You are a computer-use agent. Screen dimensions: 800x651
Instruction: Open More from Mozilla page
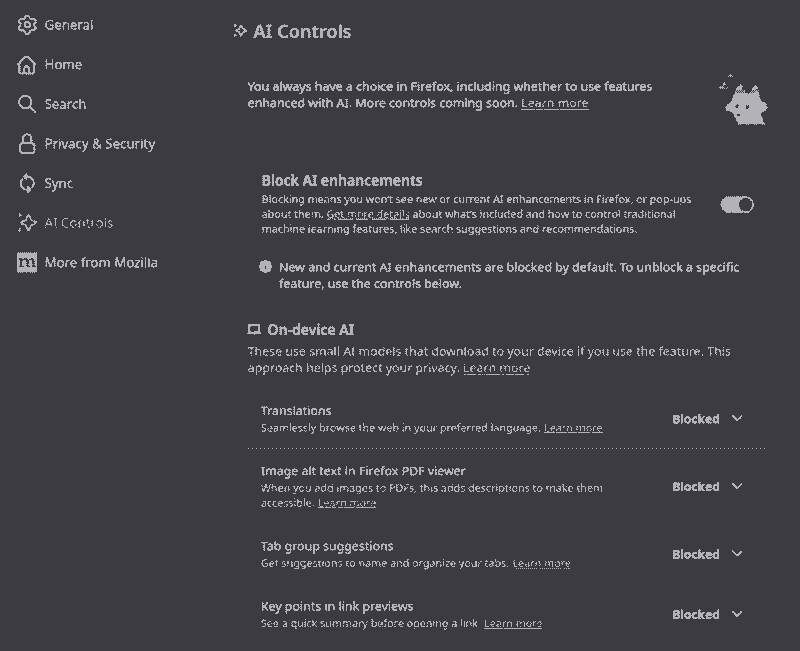(101, 263)
